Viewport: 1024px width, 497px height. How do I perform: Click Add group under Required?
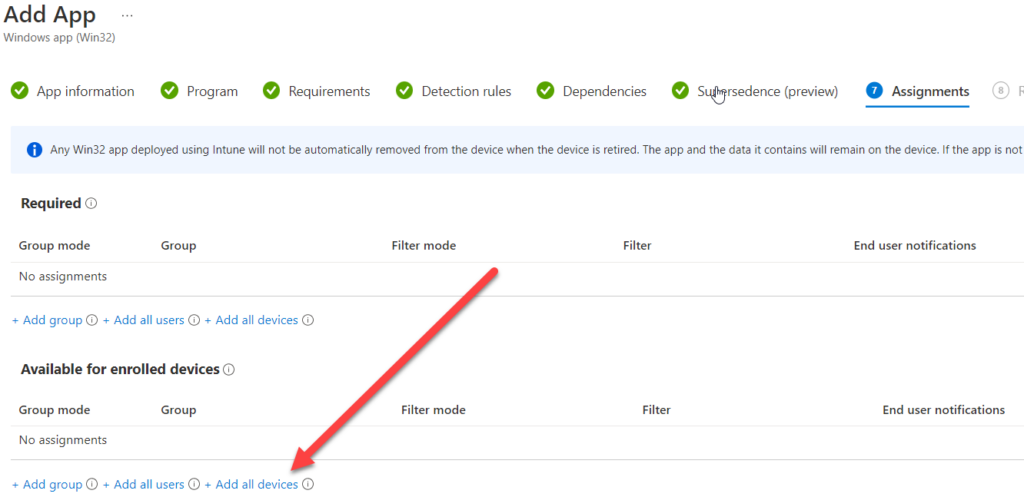pyautogui.click(x=48, y=321)
